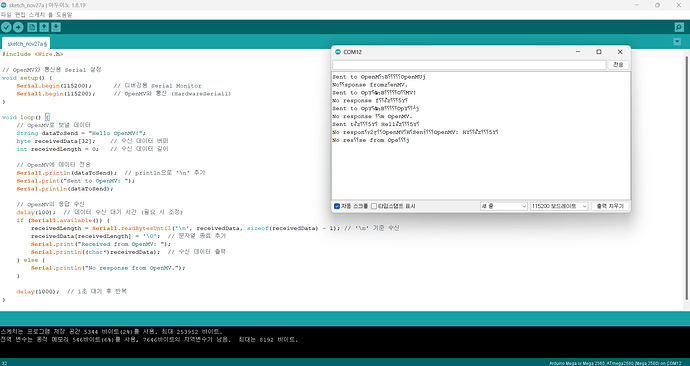Viewport: 690px width, 366px height.
Task: Click the 'byte receivedData[32];' line
Action: click(56, 141)
